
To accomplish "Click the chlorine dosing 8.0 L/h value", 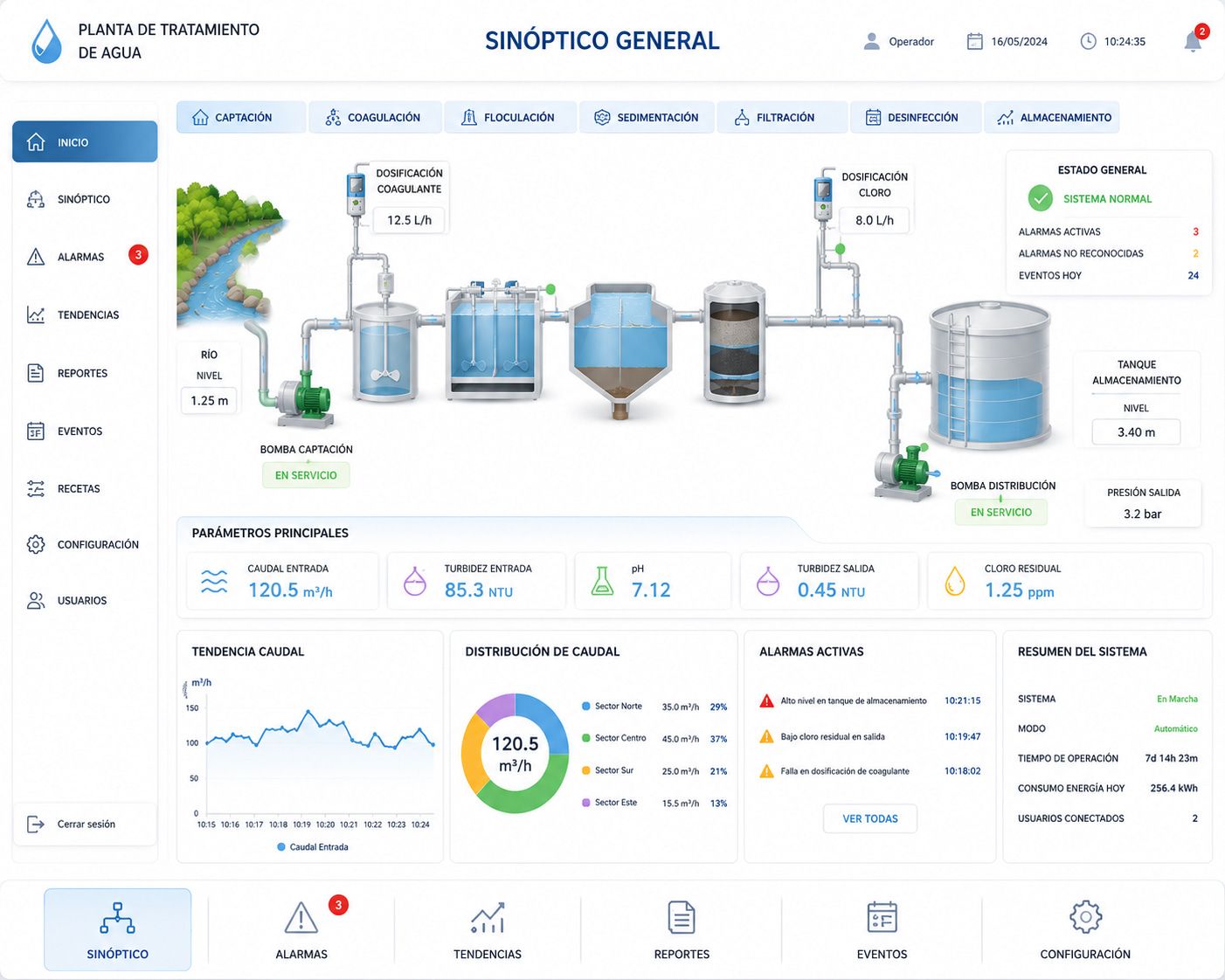I will pos(875,220).
